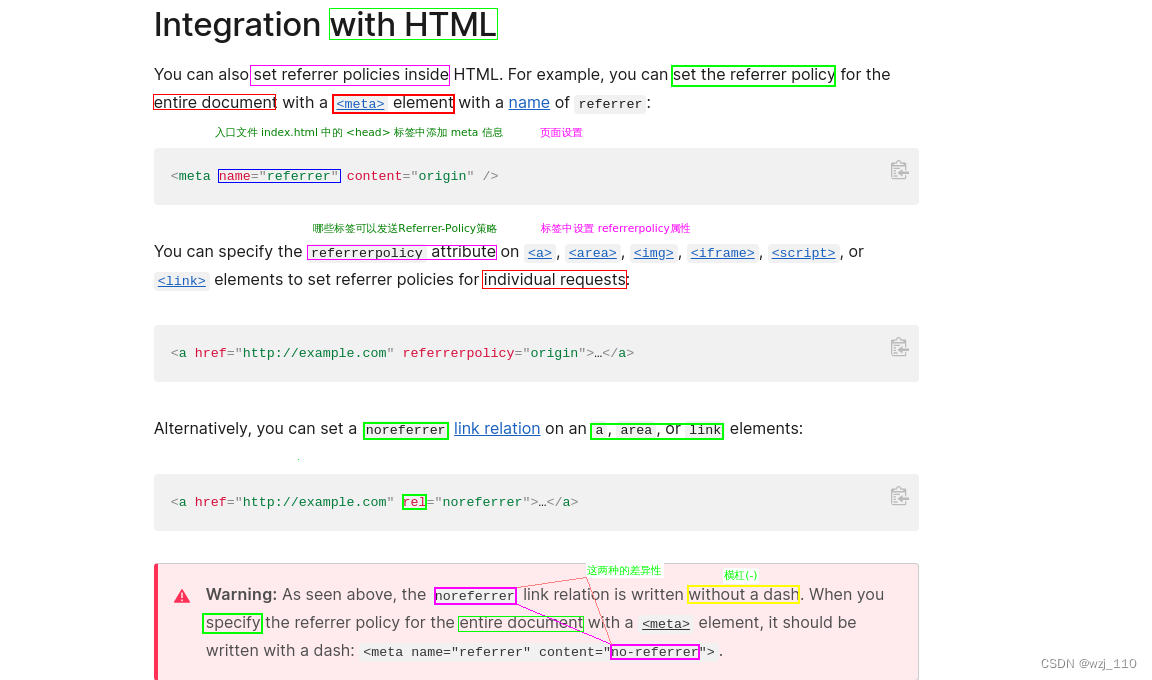Open the area element reference link
The image size is (1152, 680).
point(592,253)
